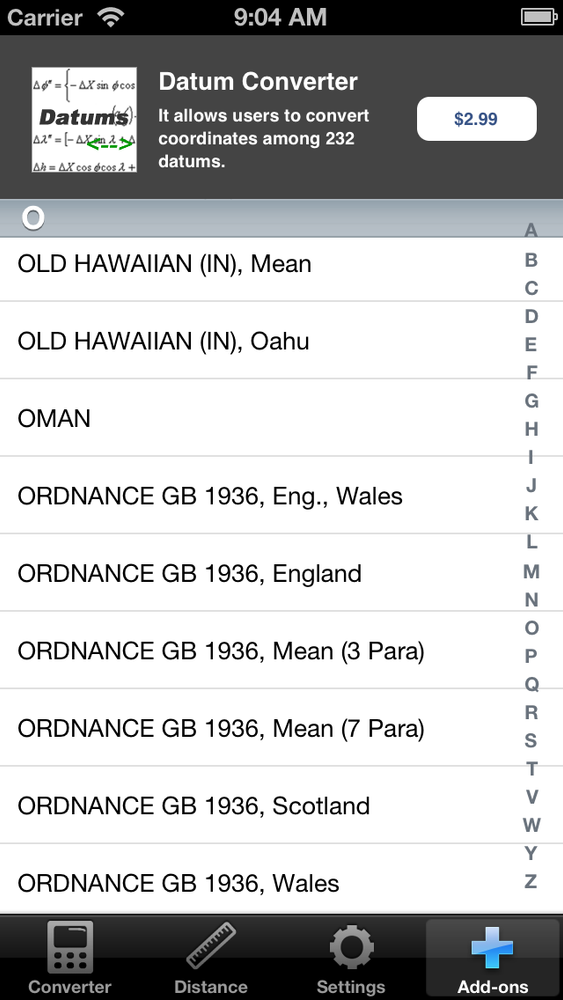Jump to letter G in index

click(531, 401)
